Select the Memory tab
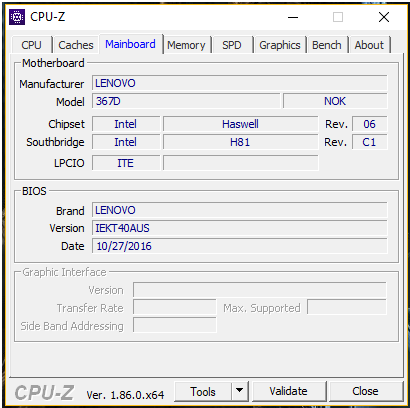 click(x=186, y=45)
